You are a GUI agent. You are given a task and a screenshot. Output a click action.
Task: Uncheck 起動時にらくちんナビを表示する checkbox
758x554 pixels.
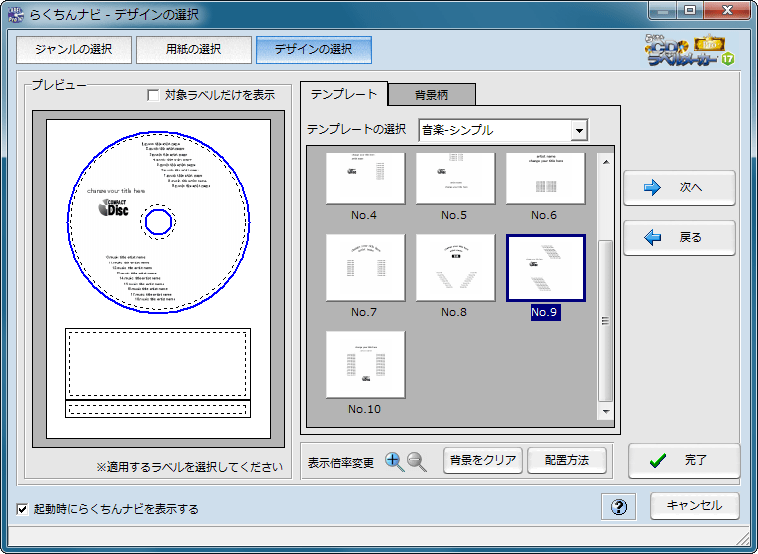pos(22,509)
